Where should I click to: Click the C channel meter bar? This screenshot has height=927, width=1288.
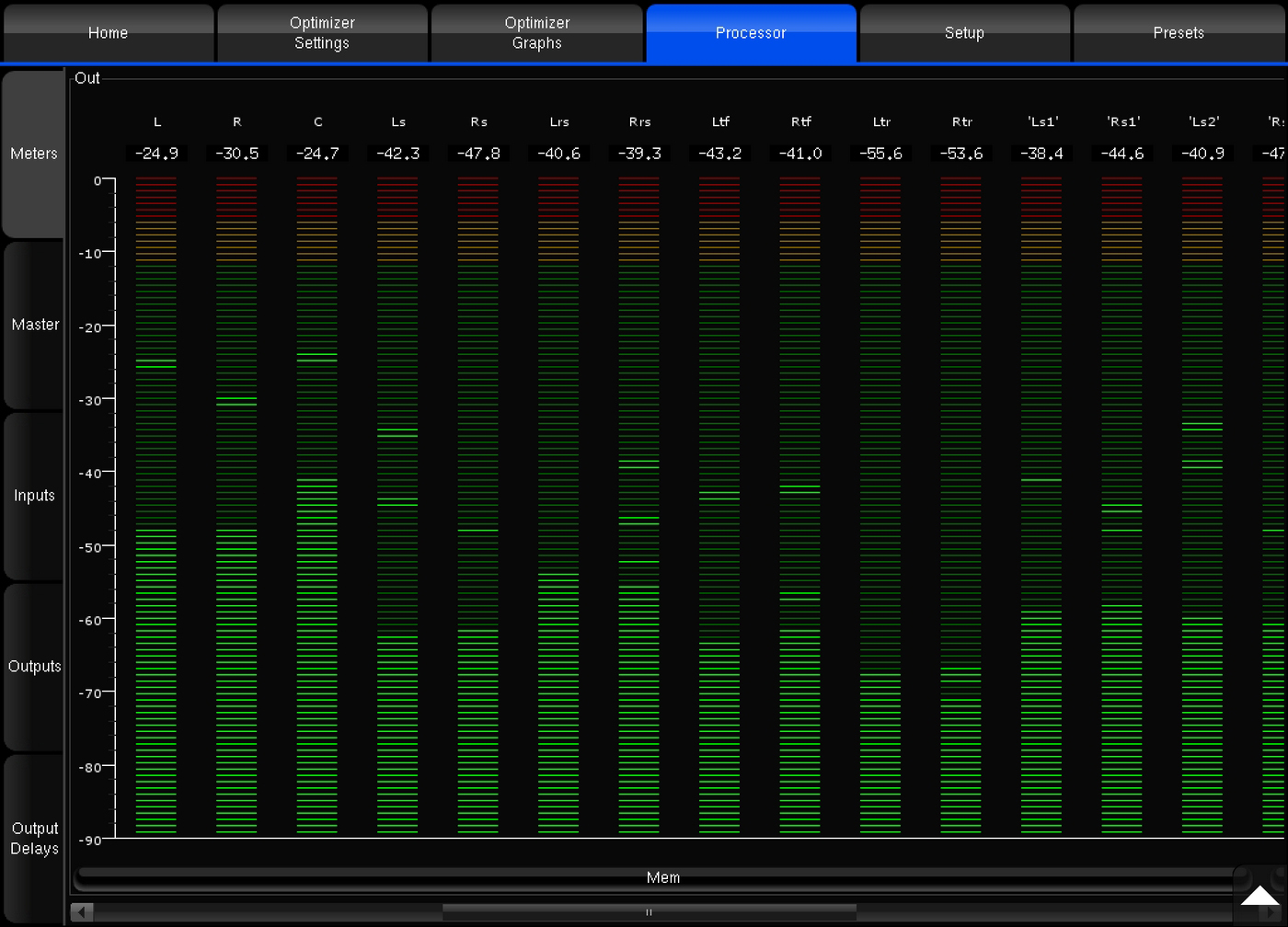pyautogui.click(x=317, y=506)
